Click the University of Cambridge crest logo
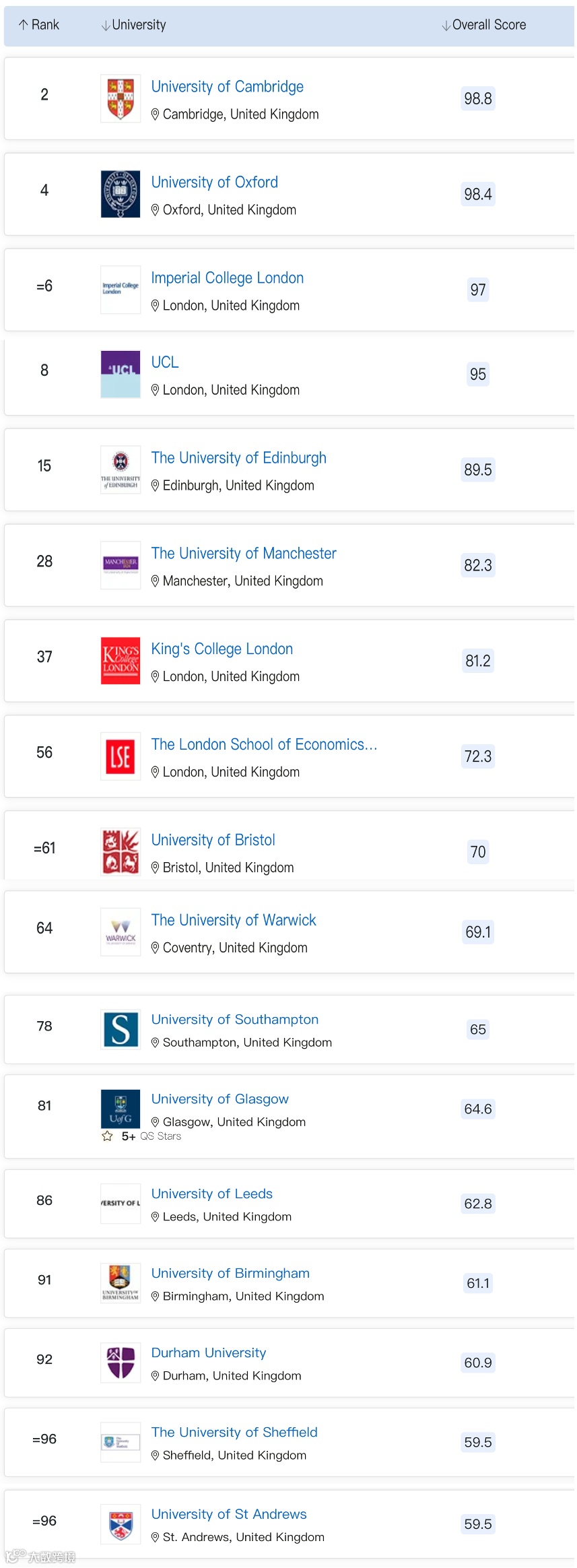The width and height of the screenshot is (577, 1568). [121, 98]
